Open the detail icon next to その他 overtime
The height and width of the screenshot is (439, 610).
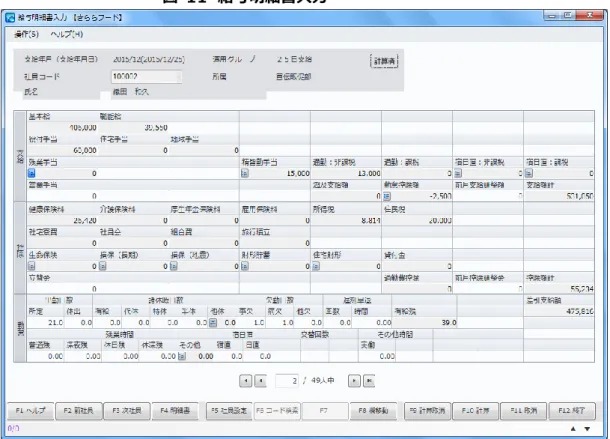(x=182, y=356)
